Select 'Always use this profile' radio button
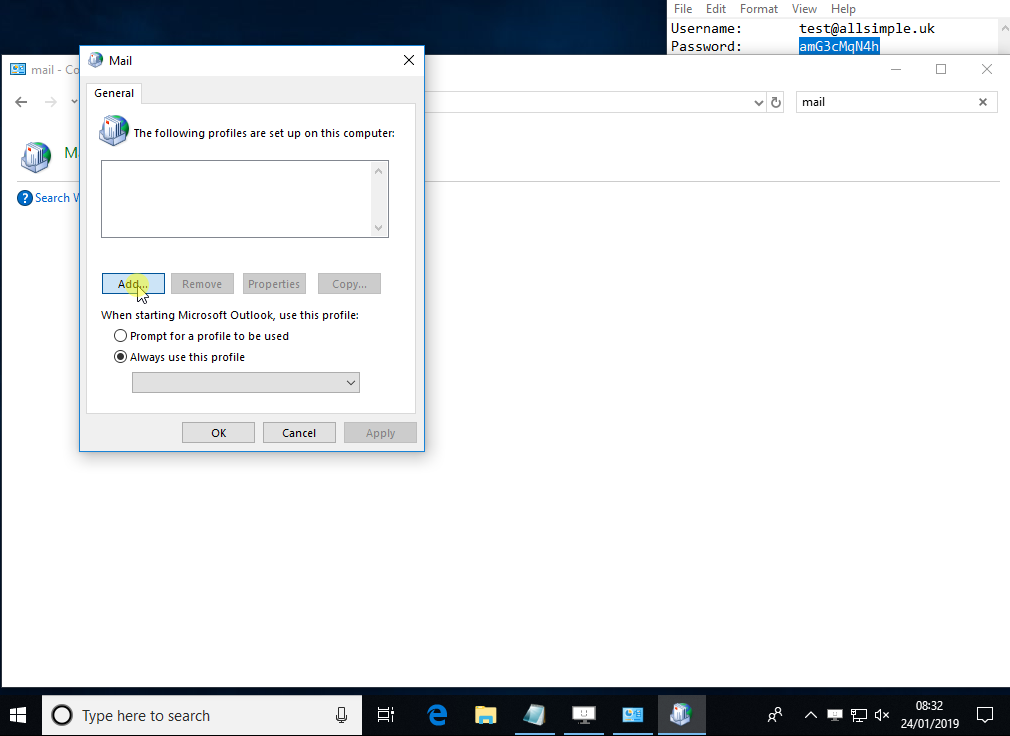The height and width of the screenshot is (736, 1010). point(121,357)
